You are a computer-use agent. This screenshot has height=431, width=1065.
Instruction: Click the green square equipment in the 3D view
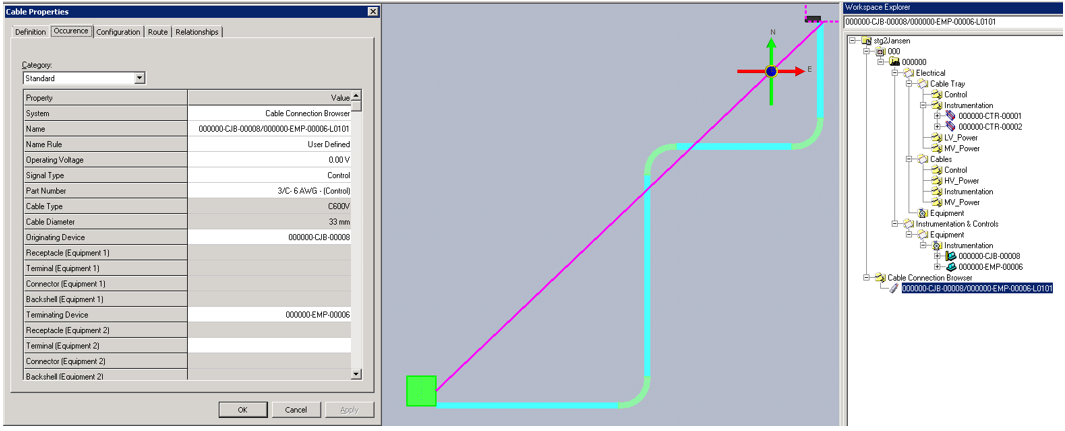click(x=421, y=390)
